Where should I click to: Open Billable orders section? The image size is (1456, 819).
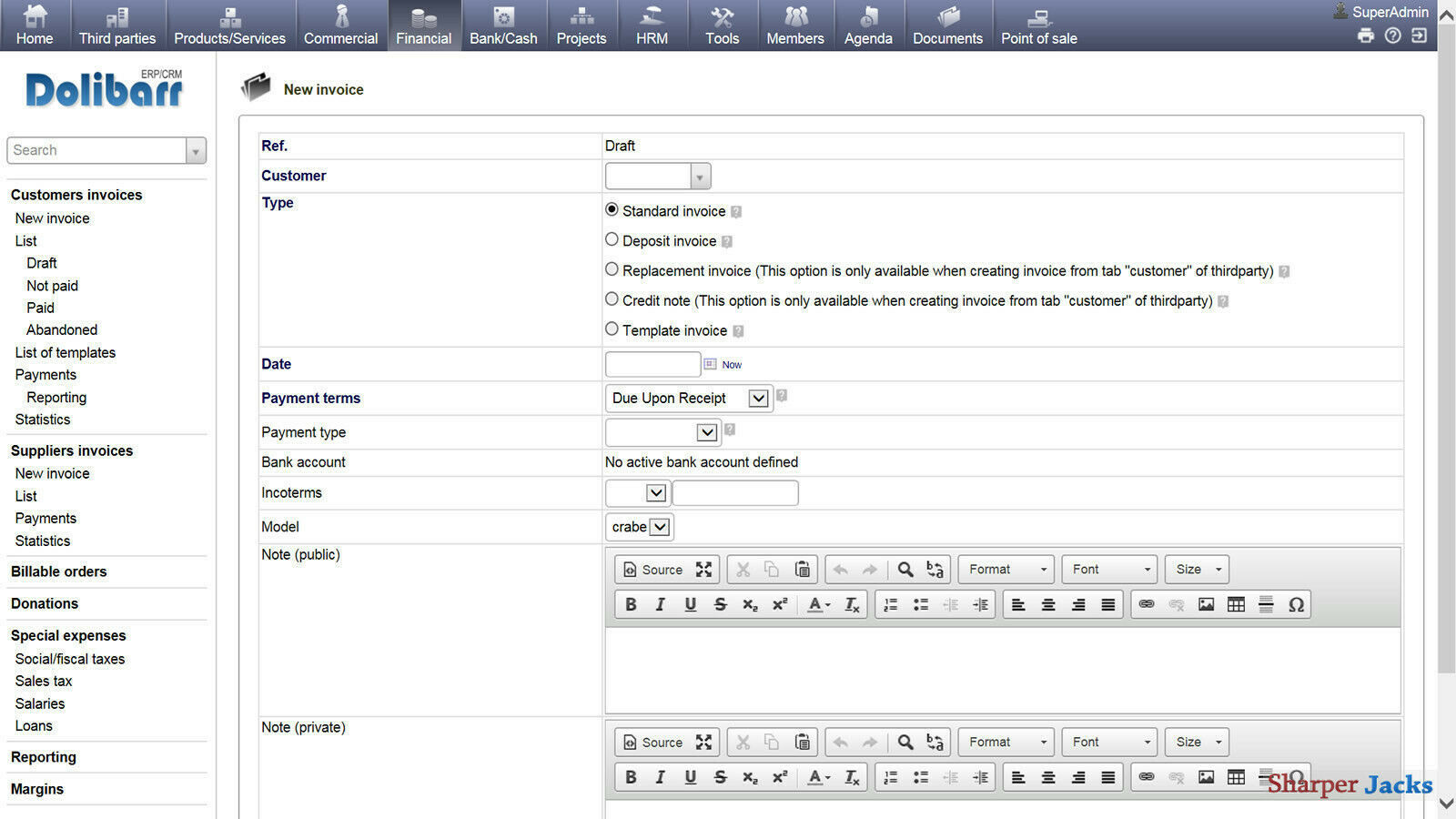tap(59, 571)
